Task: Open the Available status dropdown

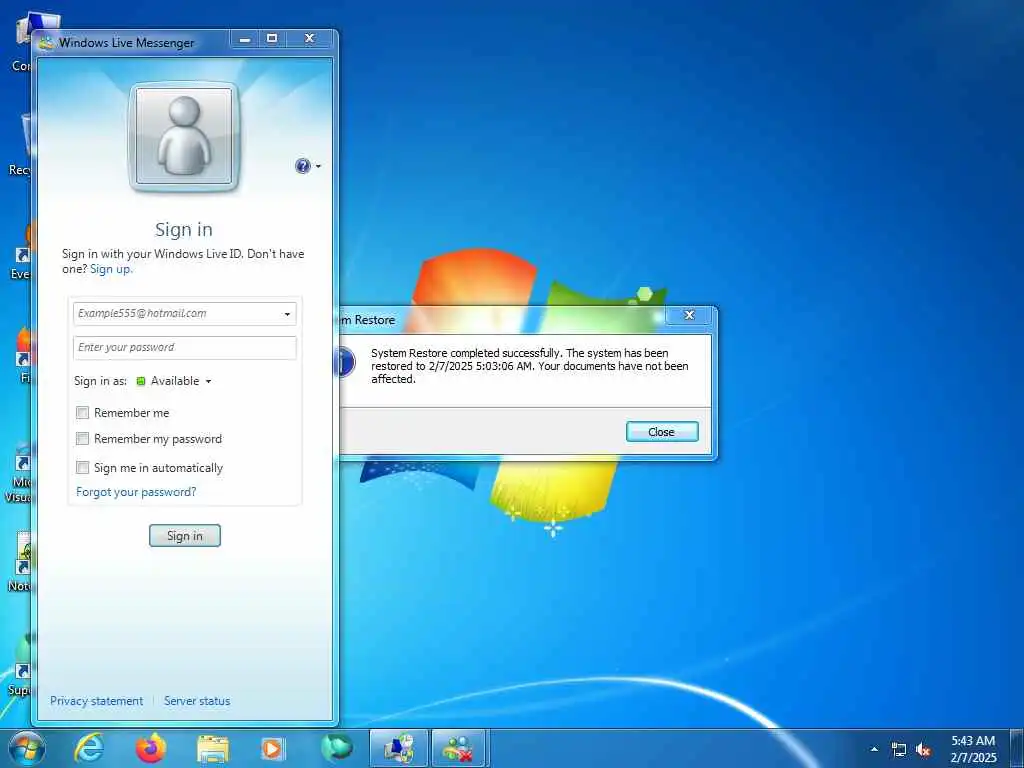Action: (173, 381)
